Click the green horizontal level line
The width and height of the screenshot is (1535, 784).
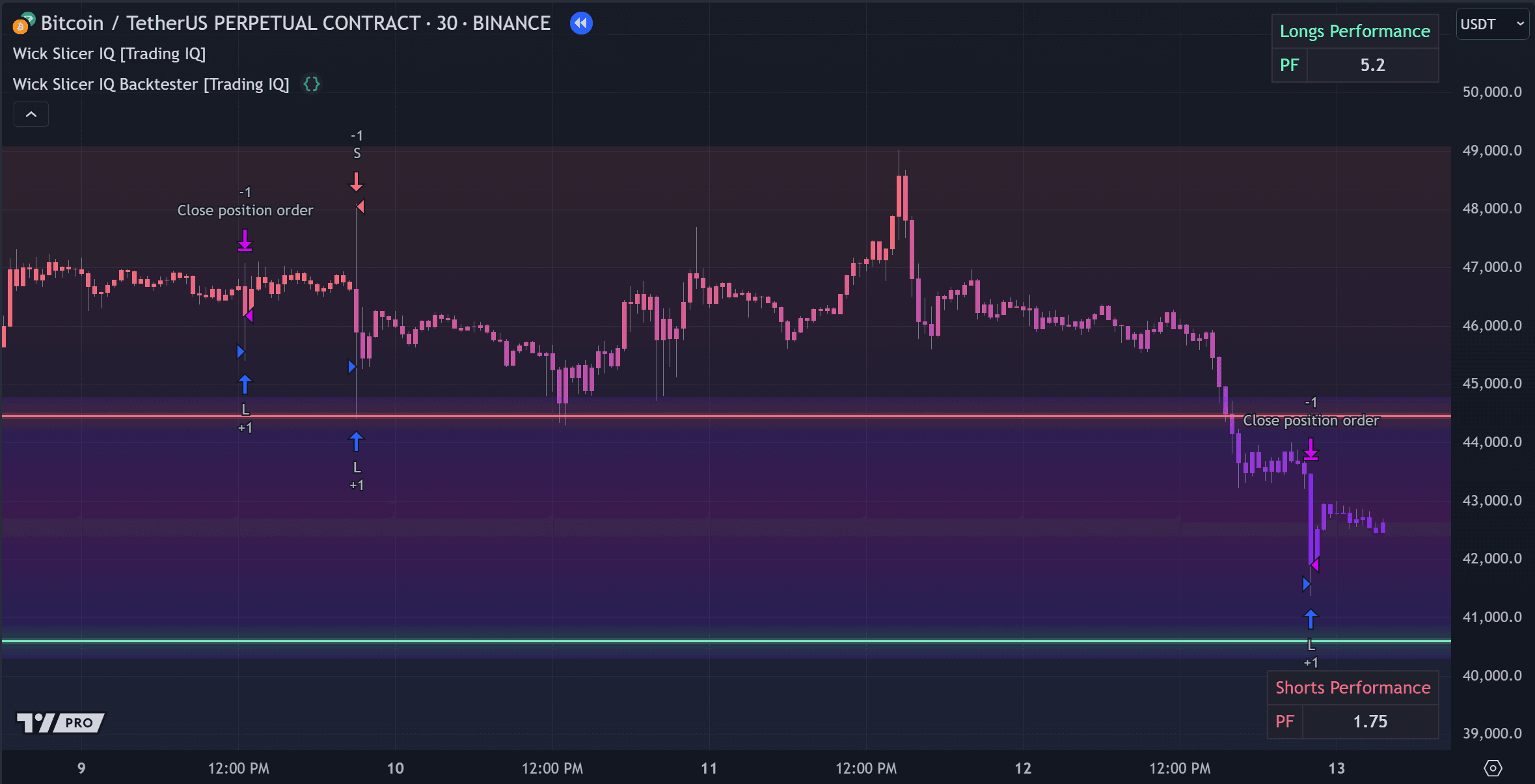click(716, 641)
